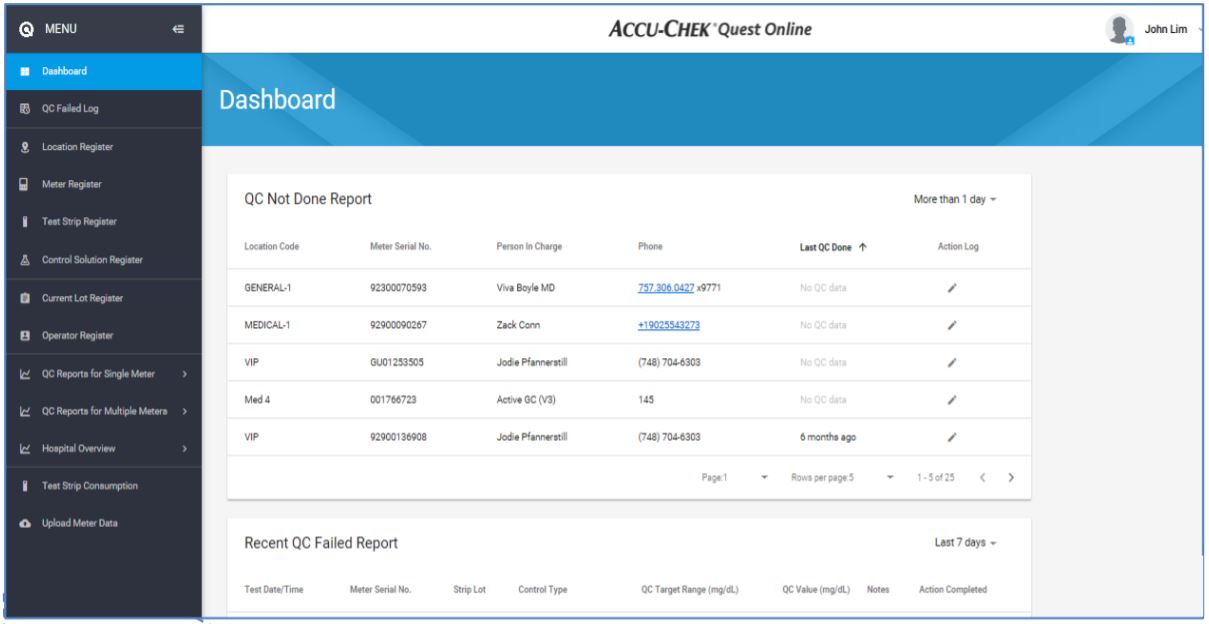The height and width of the screenshot is (624, 1209).
Task: Select meter serial 92300070593
Action: coord(397,287)
